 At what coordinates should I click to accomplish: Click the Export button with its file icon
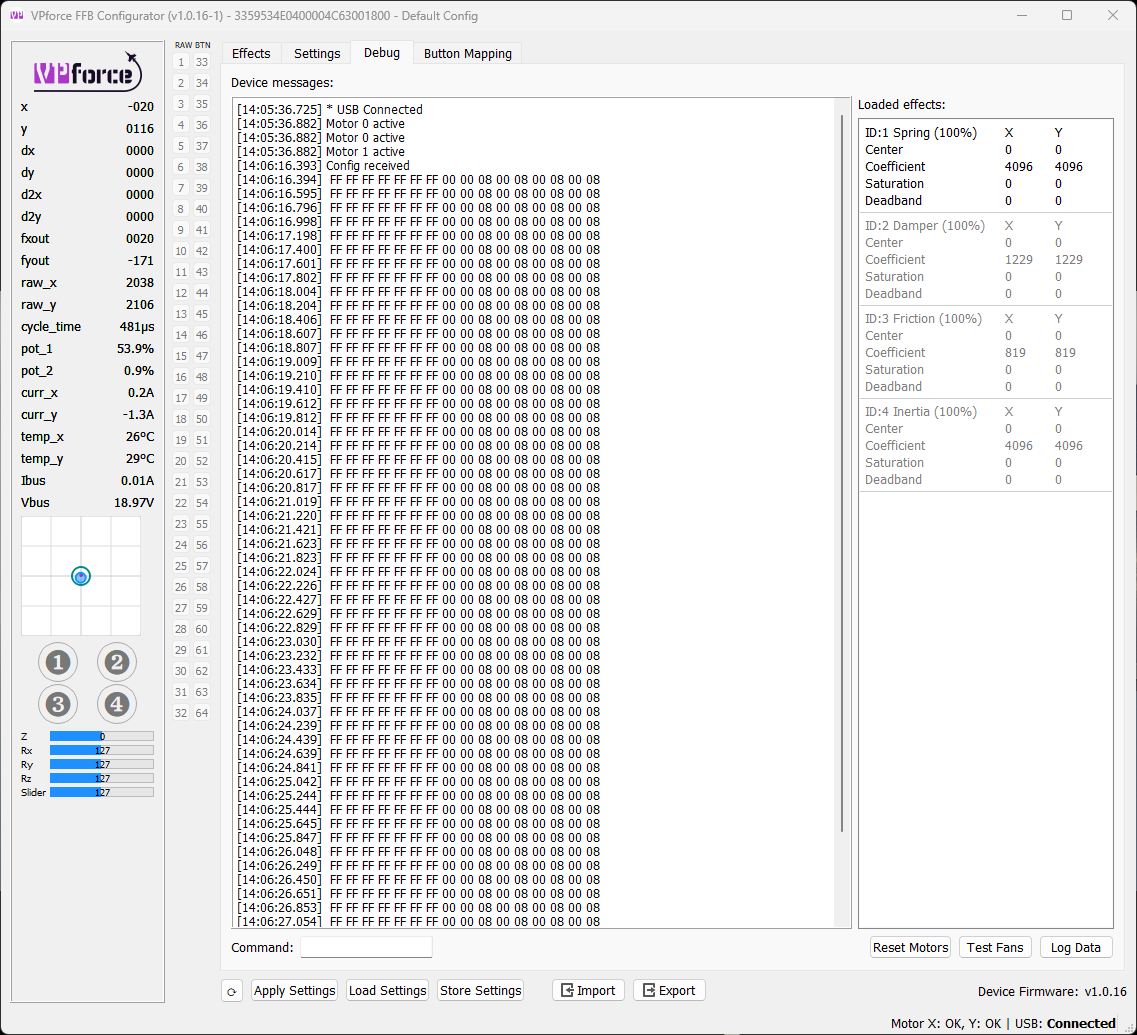pos(668,990)
